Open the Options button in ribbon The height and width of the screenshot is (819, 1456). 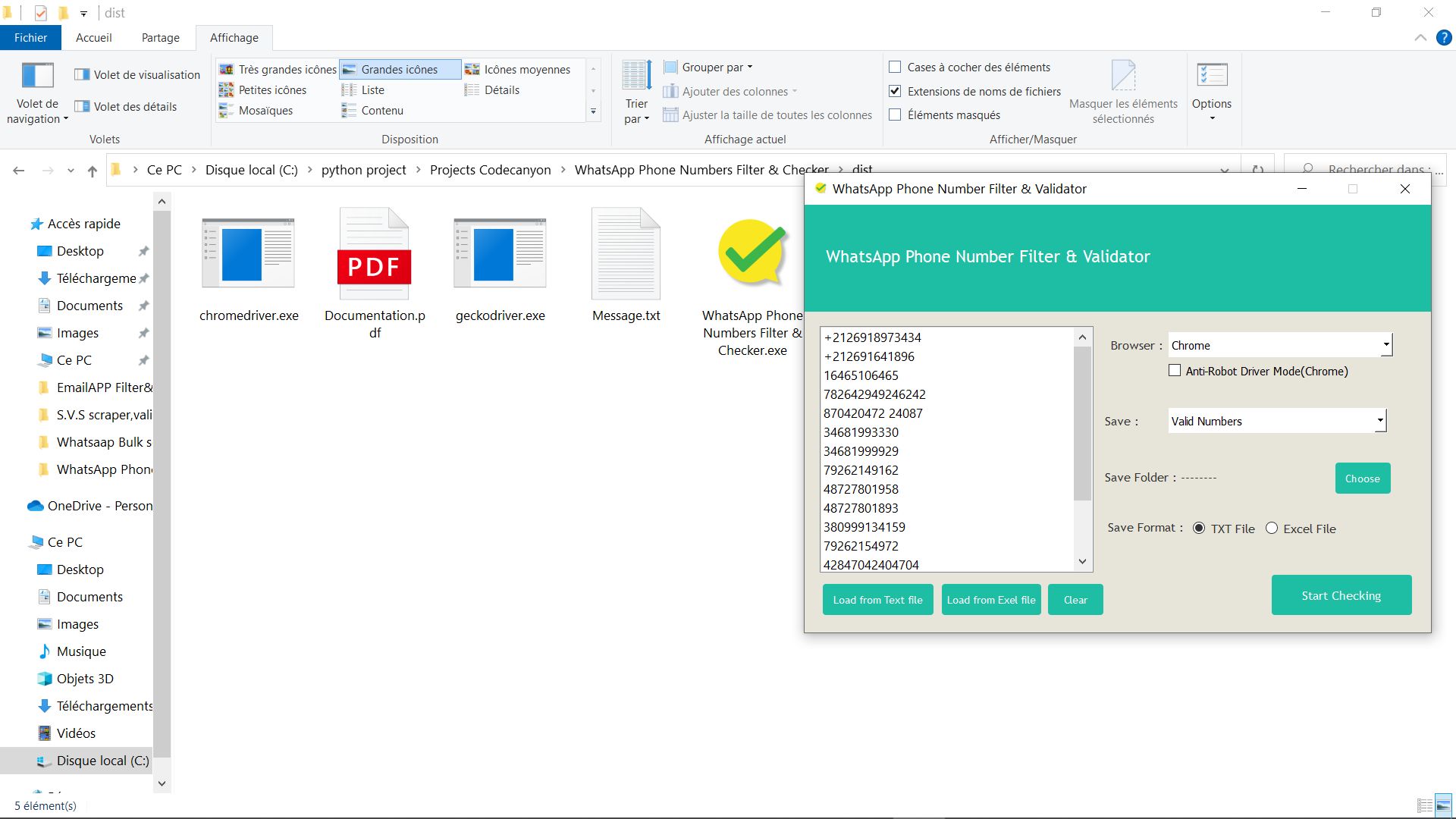1212,91
